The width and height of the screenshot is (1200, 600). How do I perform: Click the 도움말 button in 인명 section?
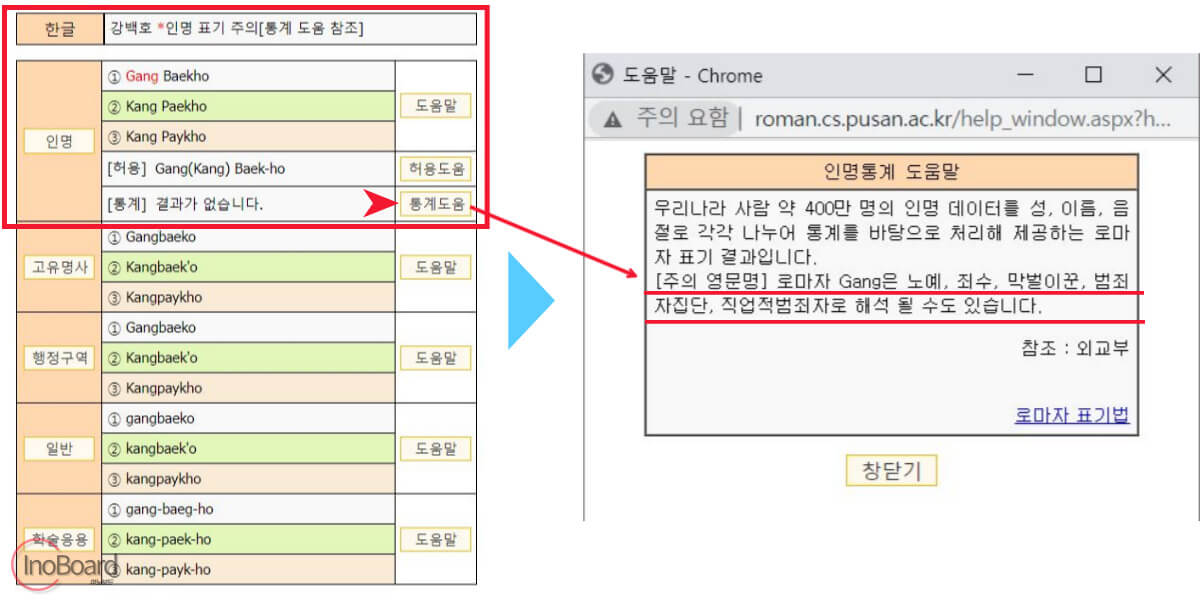coord(436,106)
